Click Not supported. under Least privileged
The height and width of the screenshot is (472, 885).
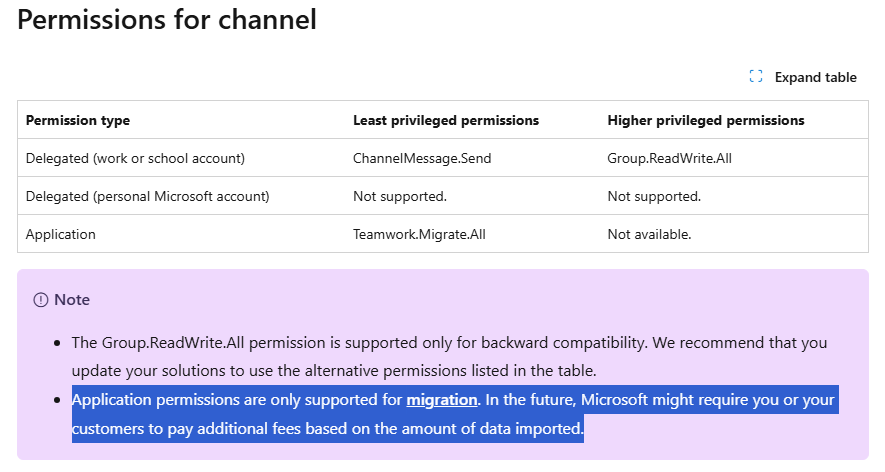tap(400, 196)
